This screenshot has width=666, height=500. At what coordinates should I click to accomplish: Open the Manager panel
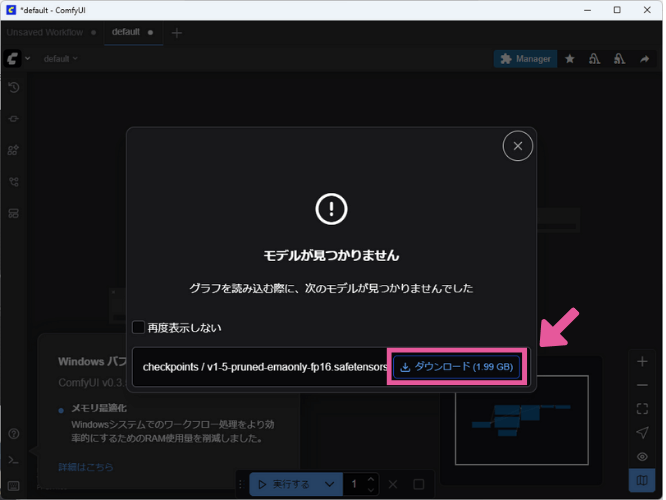[x=525, y=59]
